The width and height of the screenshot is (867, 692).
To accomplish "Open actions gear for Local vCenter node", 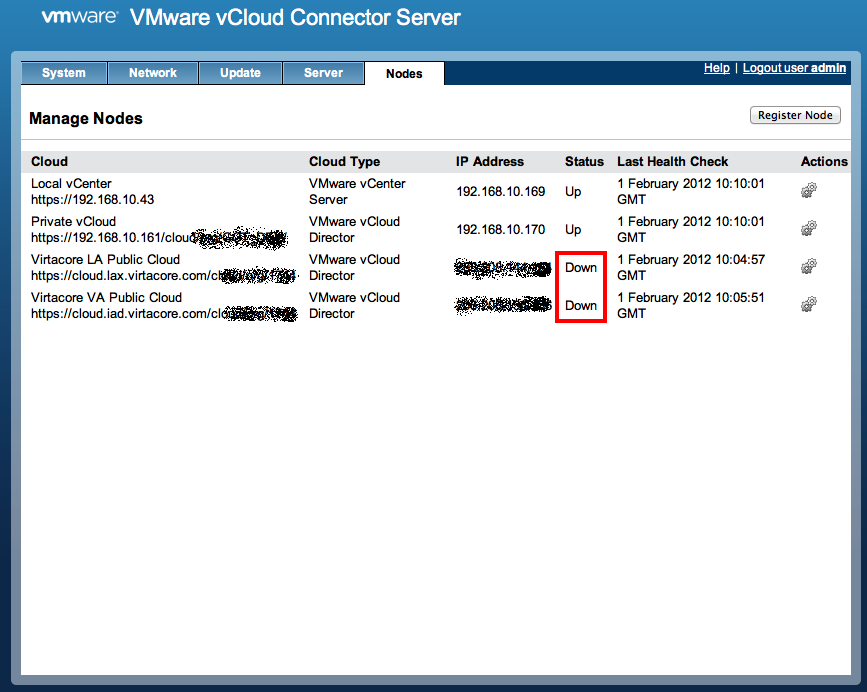I will [809, 191].
